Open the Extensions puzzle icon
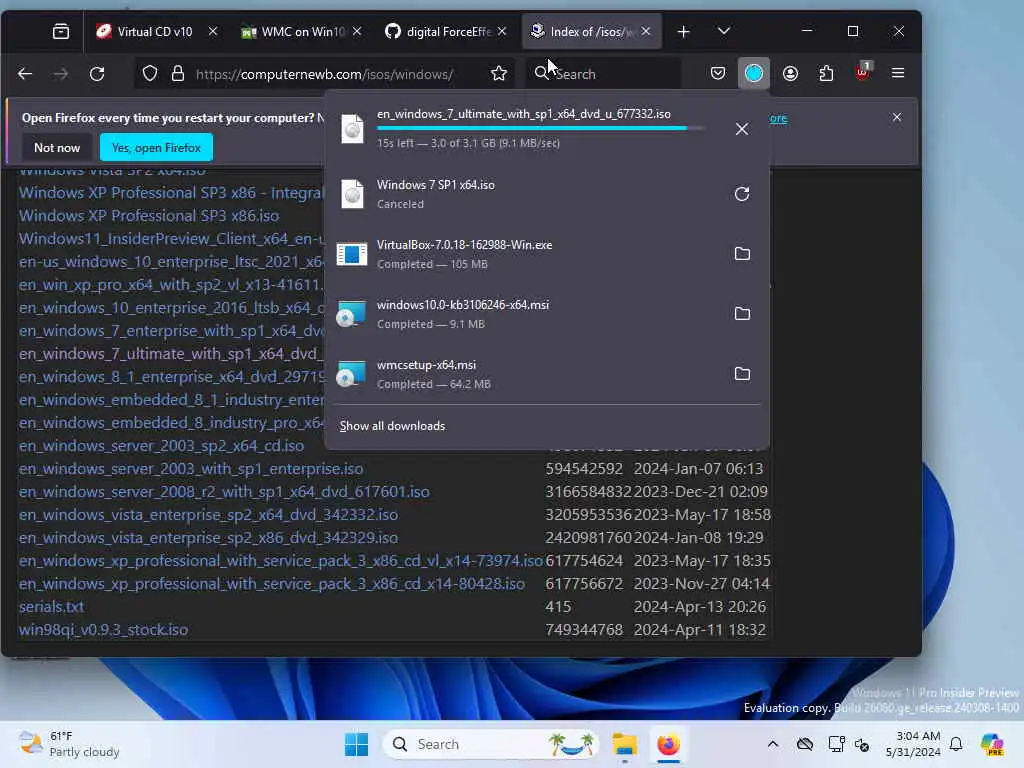Viewport: 1024px width, 768px height. pos(826,73)
